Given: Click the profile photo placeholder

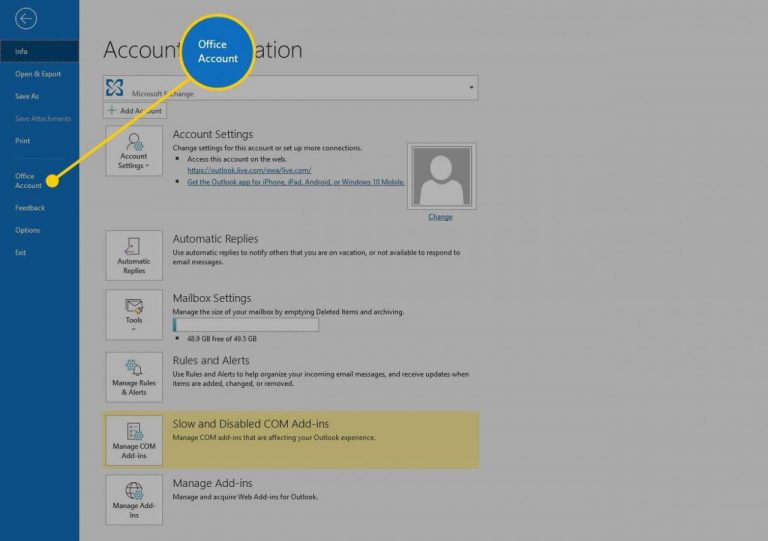Looking at the screenshot, I should click(441, 176).
